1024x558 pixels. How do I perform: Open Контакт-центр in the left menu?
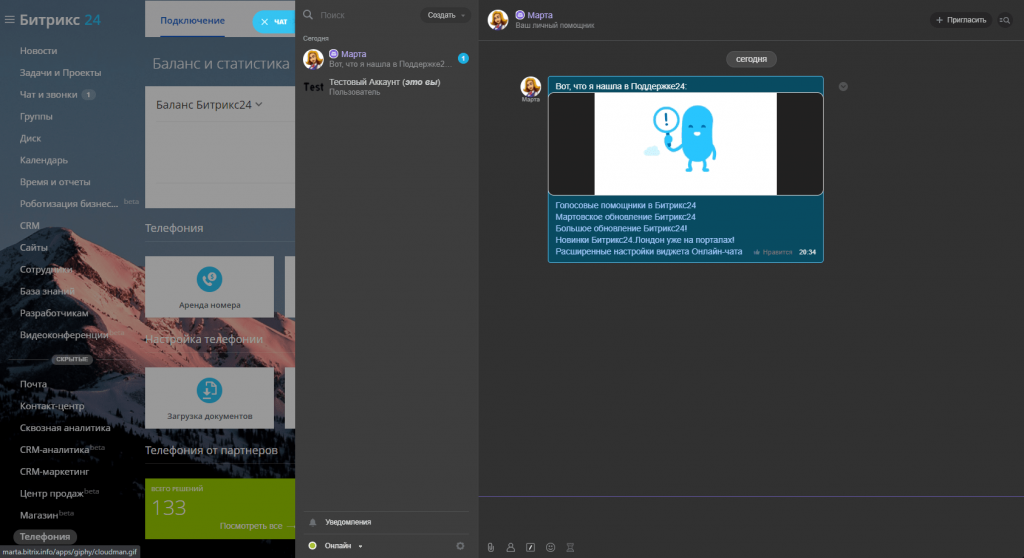(52, 406)
